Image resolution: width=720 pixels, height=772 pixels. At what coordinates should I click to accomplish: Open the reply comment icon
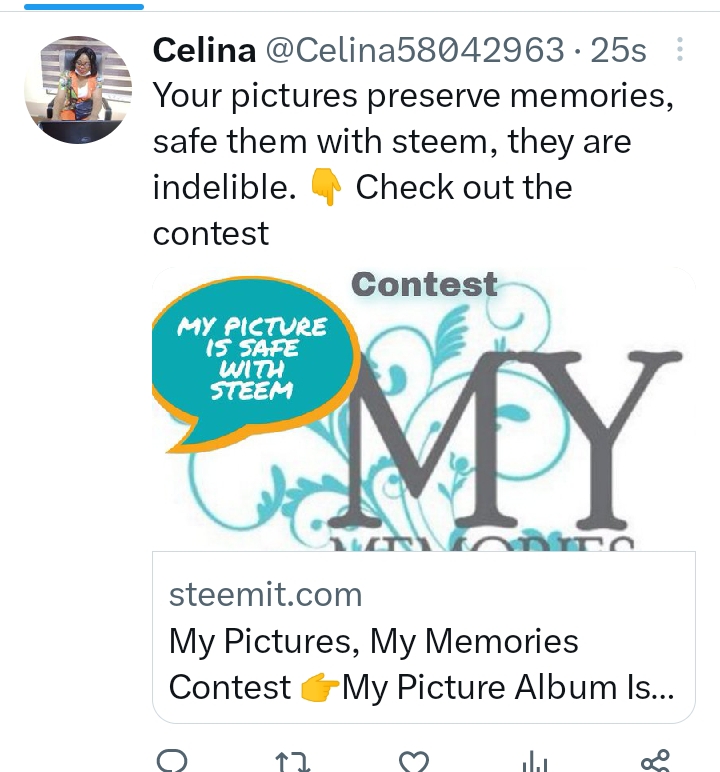tap(172, 761)
